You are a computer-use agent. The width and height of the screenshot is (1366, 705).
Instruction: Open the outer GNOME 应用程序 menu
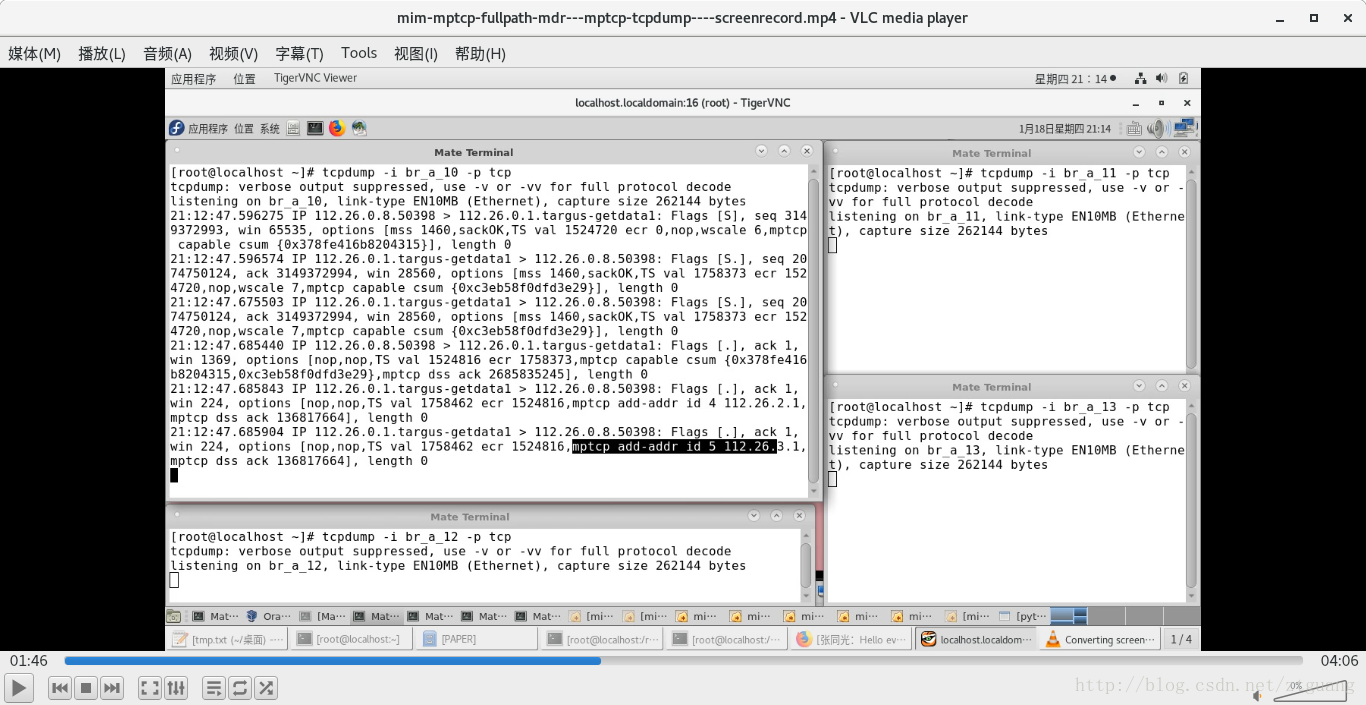pos(193,79)
